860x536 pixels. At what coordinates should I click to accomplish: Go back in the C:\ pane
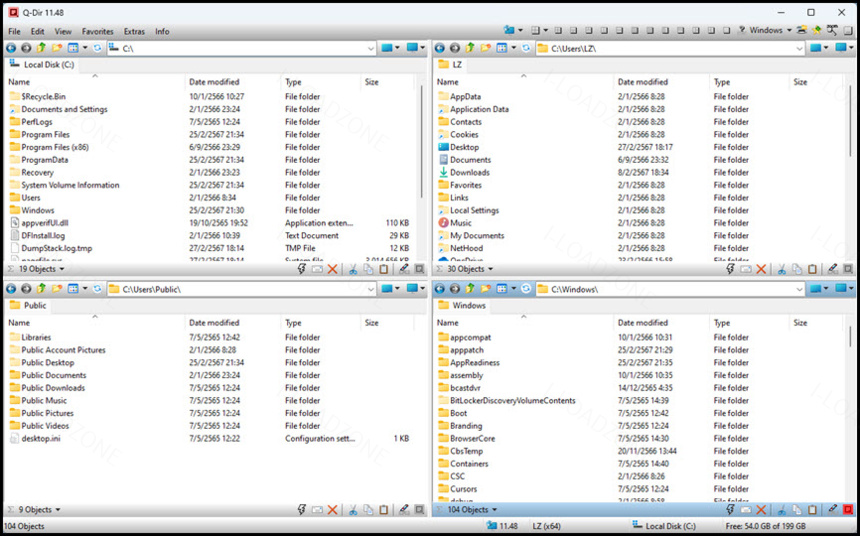pyautogui.click(x=11, y=48)
